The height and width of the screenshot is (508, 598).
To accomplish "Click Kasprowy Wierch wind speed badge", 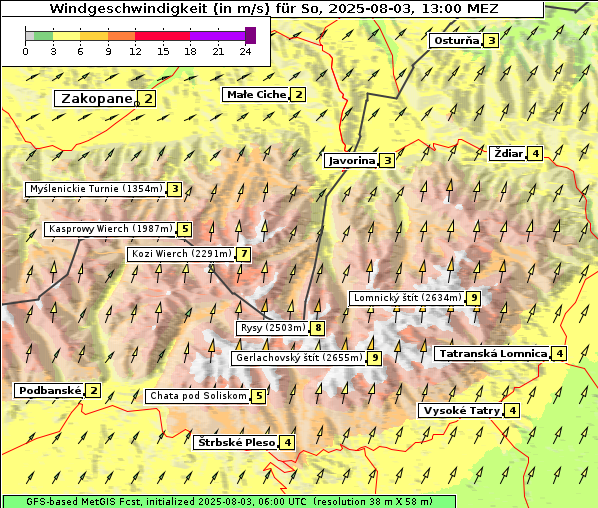I will [185, 229].
